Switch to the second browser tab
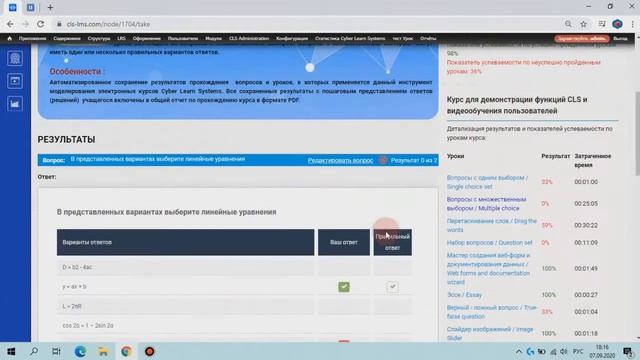The width and height of the screenshot is (640, 360). [x=31, y=7]
